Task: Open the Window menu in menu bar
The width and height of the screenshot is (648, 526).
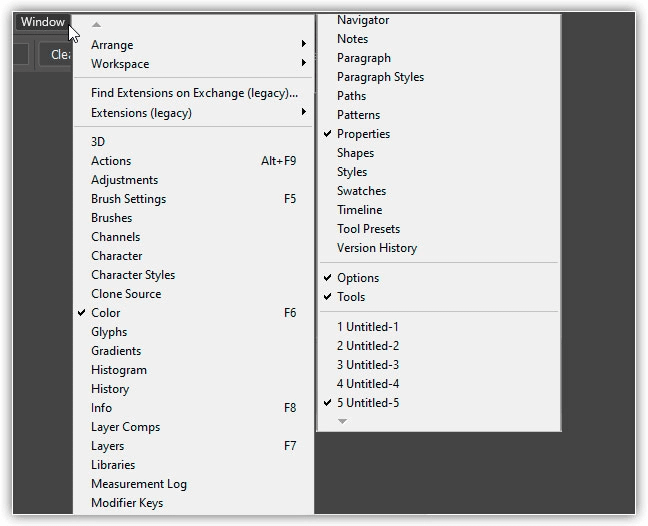Action: tap(43, 22)
